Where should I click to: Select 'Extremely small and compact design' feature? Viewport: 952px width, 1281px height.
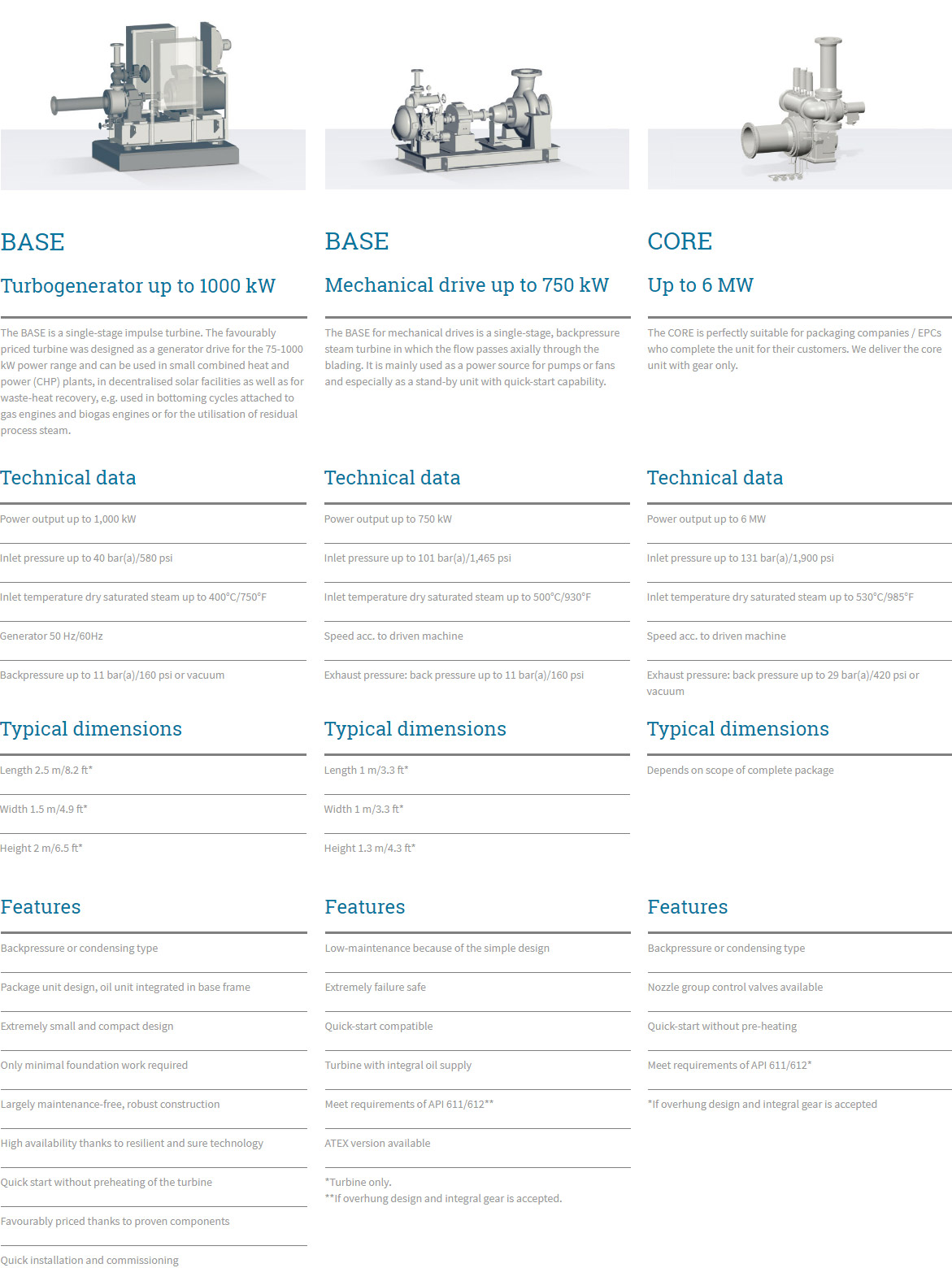[87, 1027]
